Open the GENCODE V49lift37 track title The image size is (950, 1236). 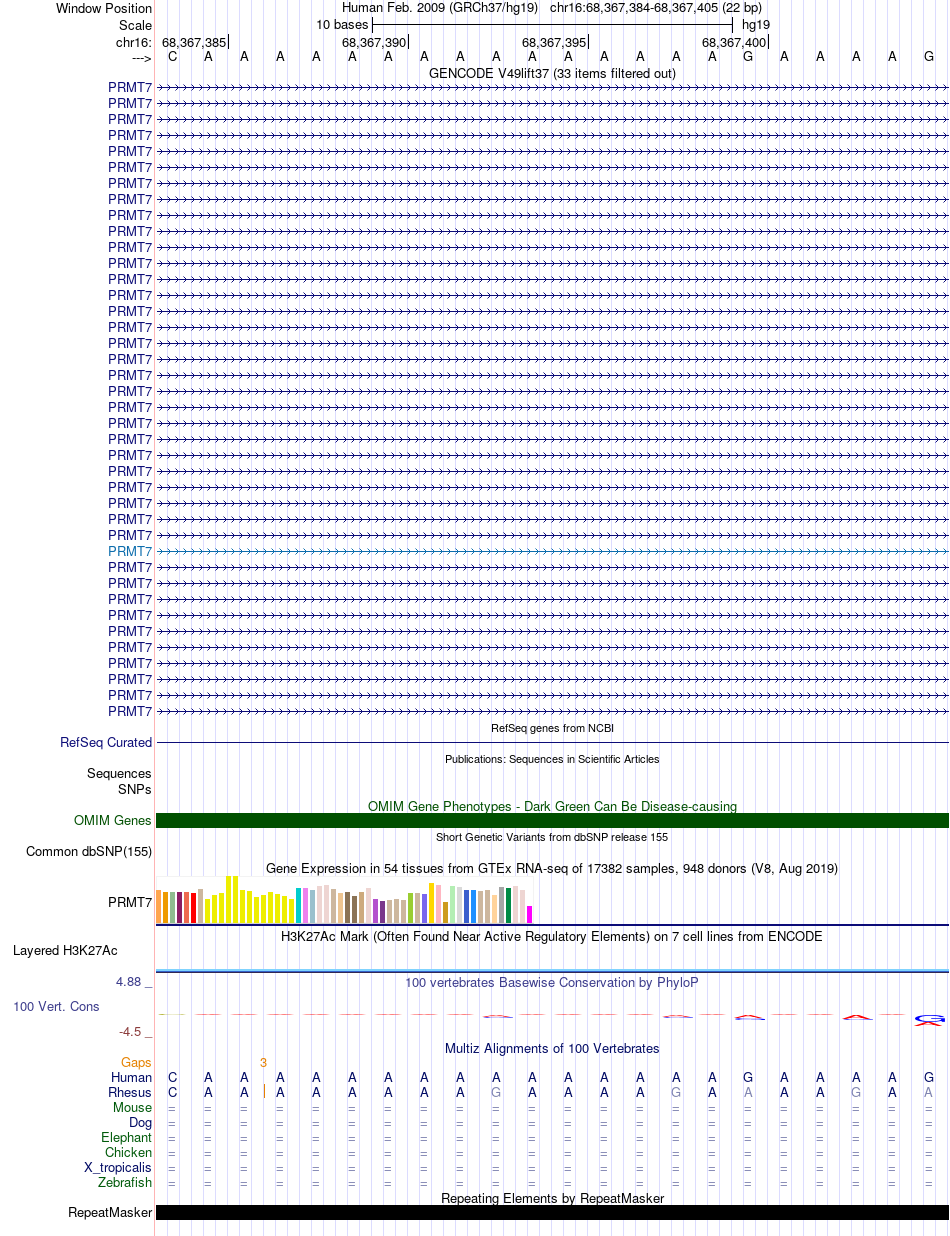[x=552, y=73]
